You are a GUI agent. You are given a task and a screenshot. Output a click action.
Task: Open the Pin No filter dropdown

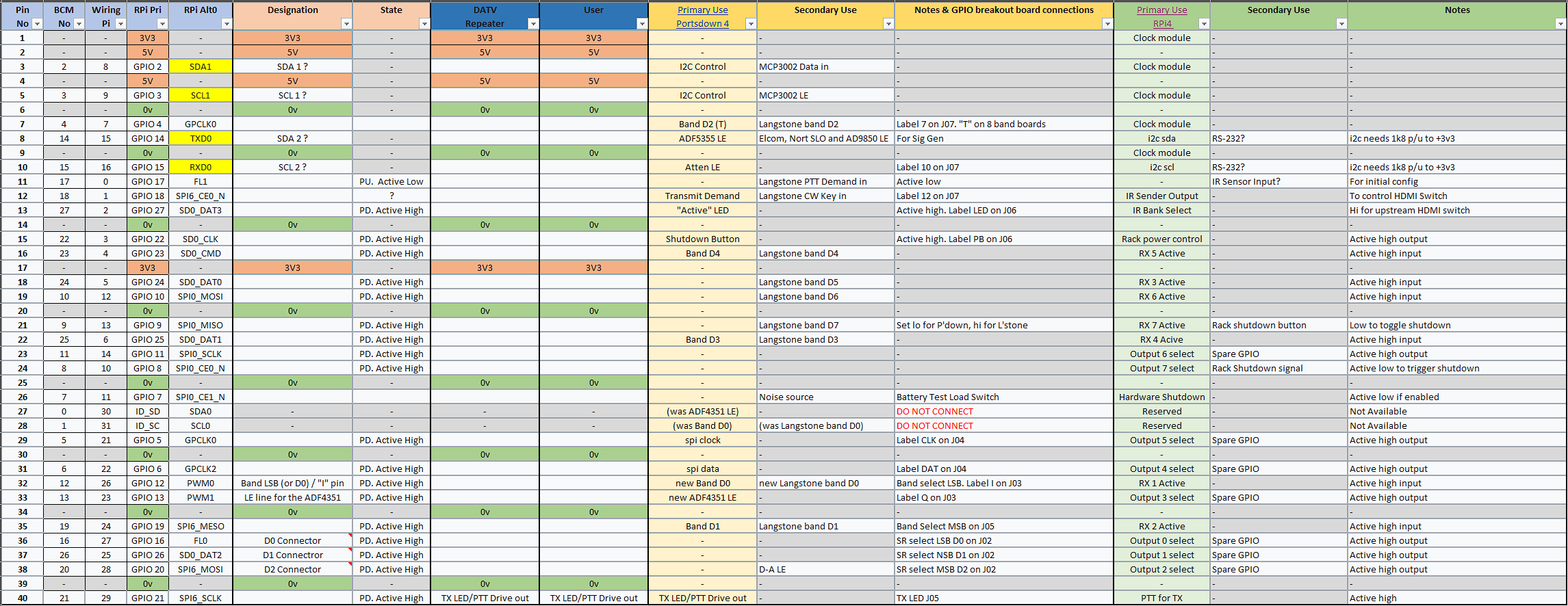tap(37, 24)
